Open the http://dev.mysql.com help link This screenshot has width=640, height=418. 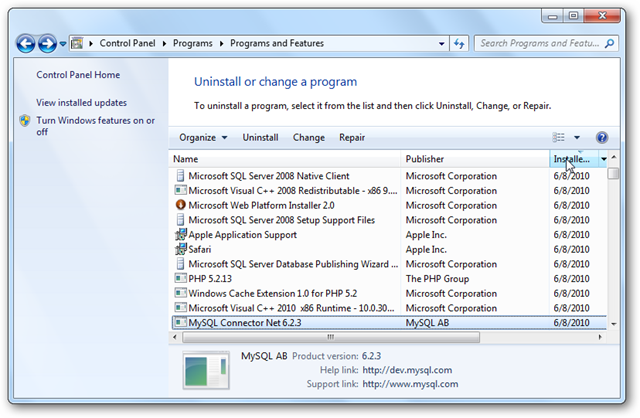coord(407,370)
